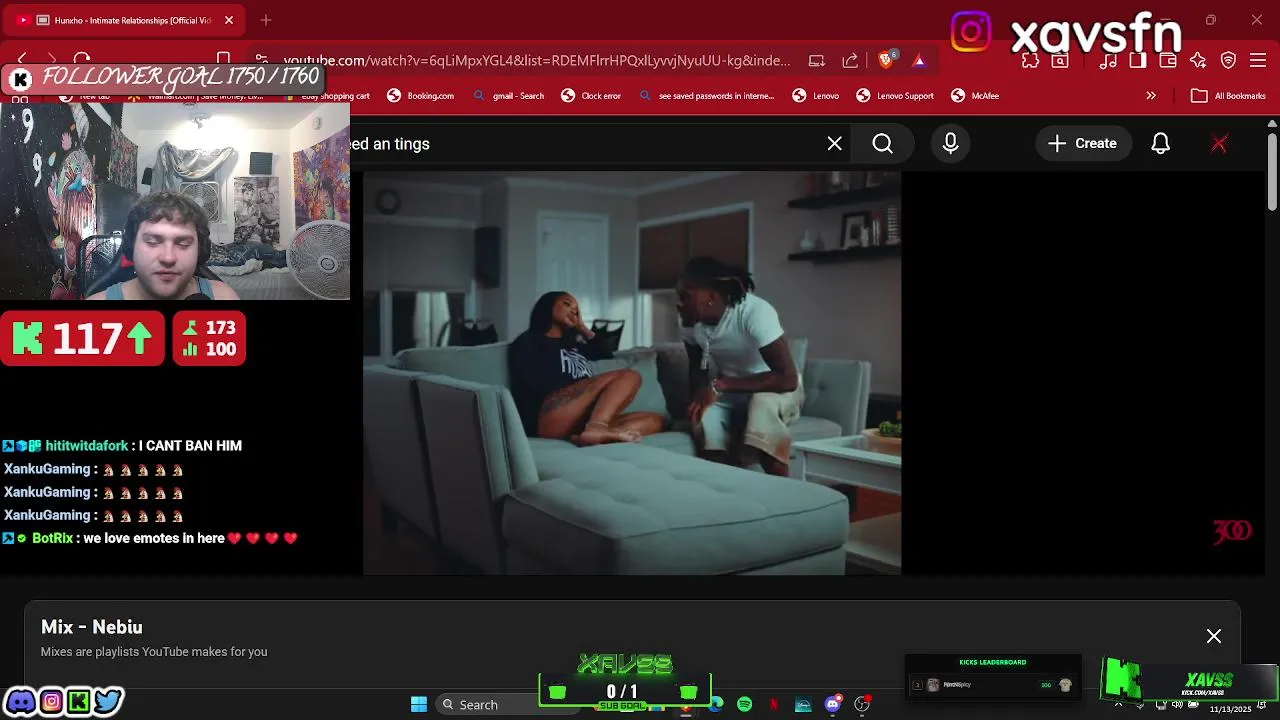Open Discord from the taskbar
The height and width of the screenshot is (720, 1280).
(x=833, y=705)
